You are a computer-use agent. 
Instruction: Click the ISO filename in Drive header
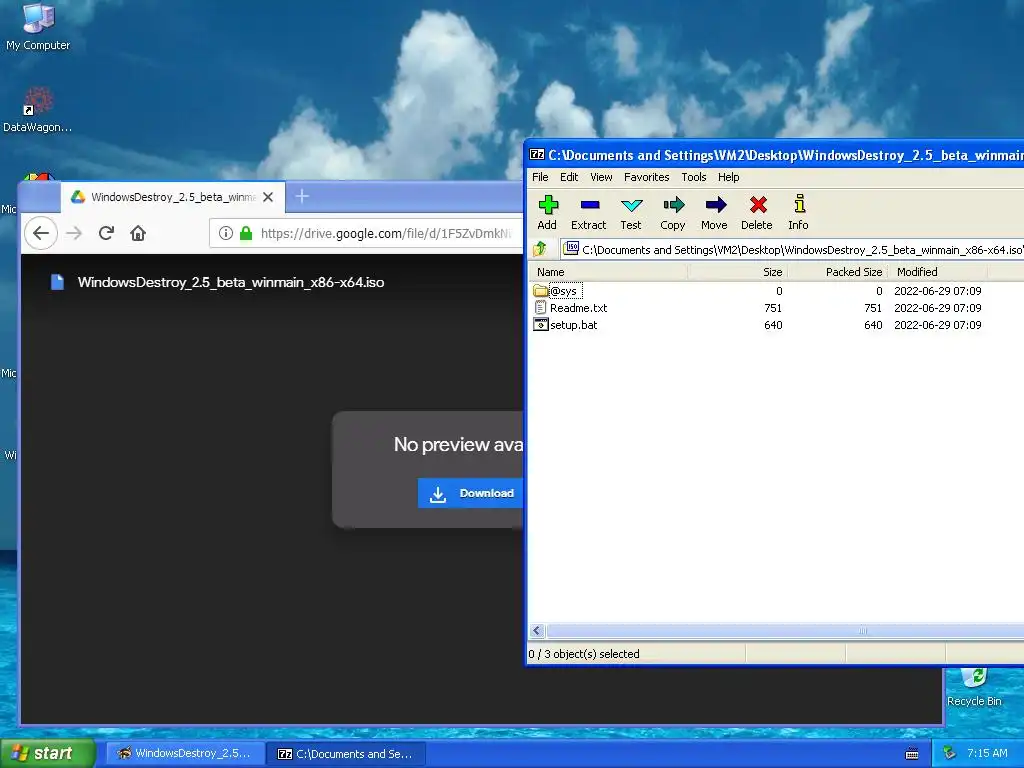tap(231, 282)
